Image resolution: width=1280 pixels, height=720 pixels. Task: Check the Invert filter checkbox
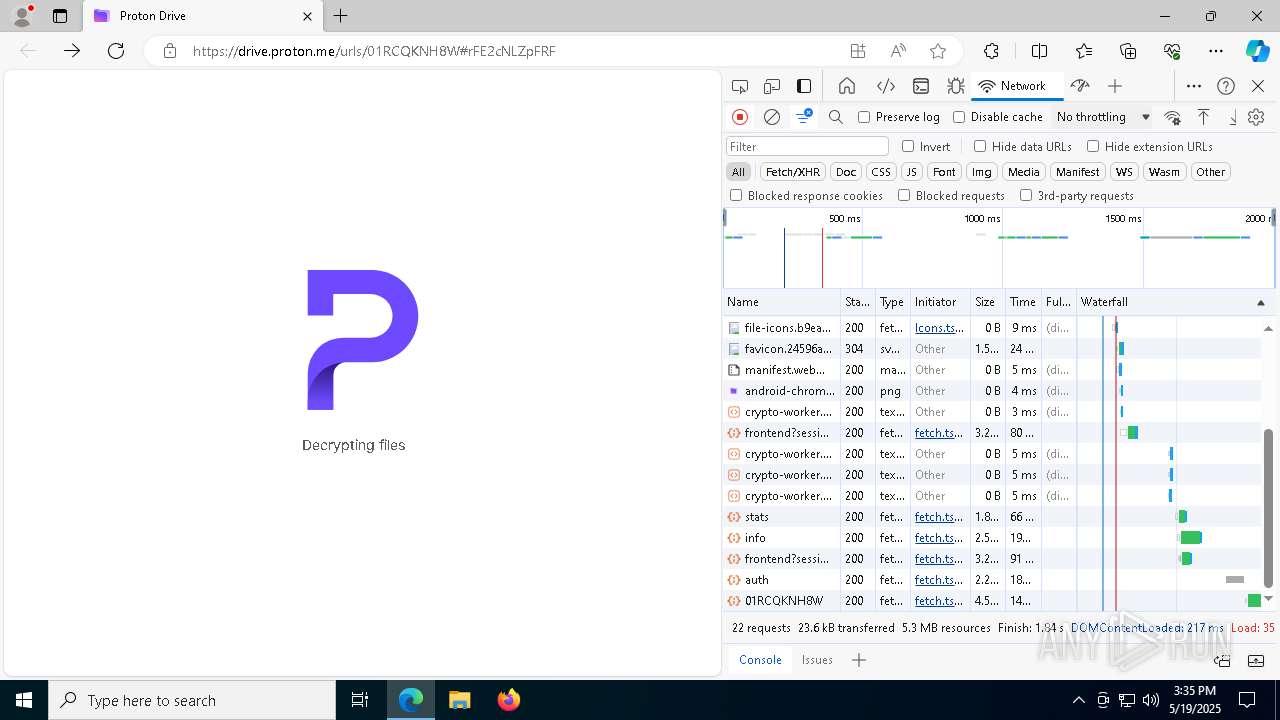908,146
